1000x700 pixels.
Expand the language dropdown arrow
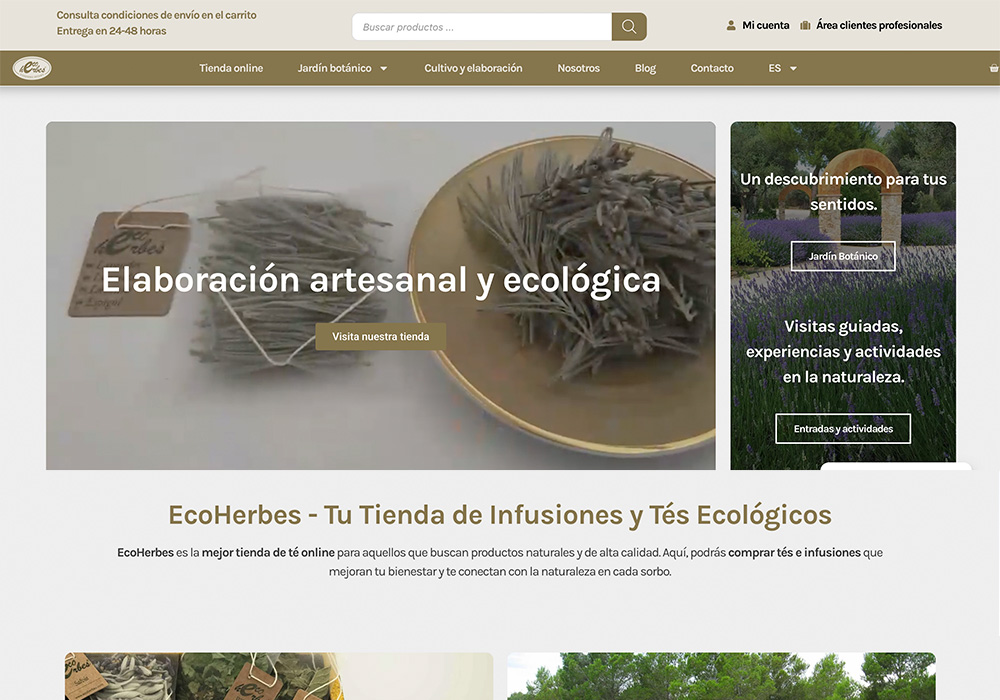tap(793, 68)
